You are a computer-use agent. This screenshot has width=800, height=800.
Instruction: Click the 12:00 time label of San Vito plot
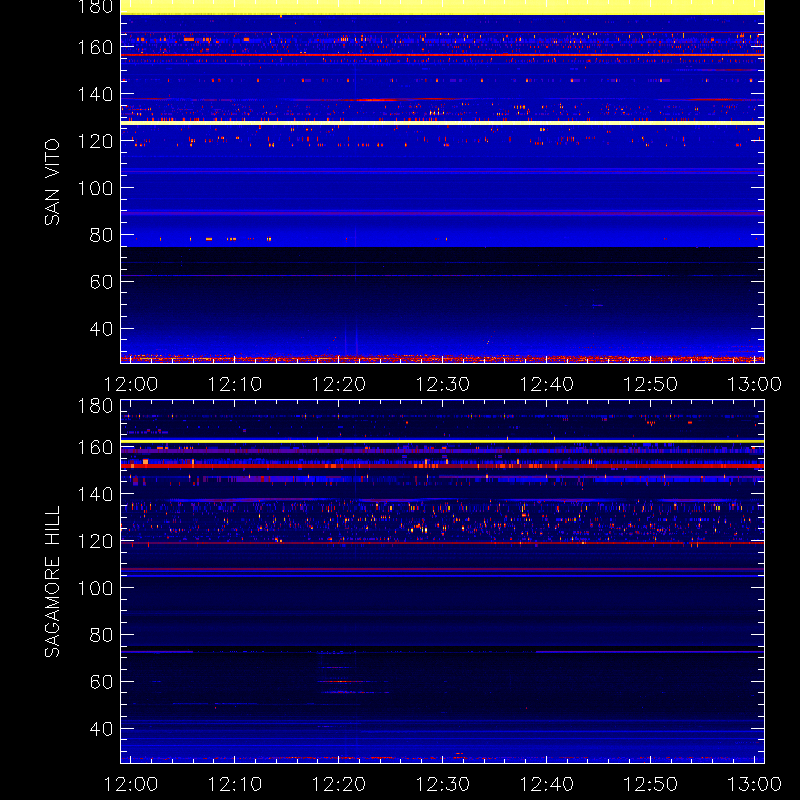[x=131, y=384]
